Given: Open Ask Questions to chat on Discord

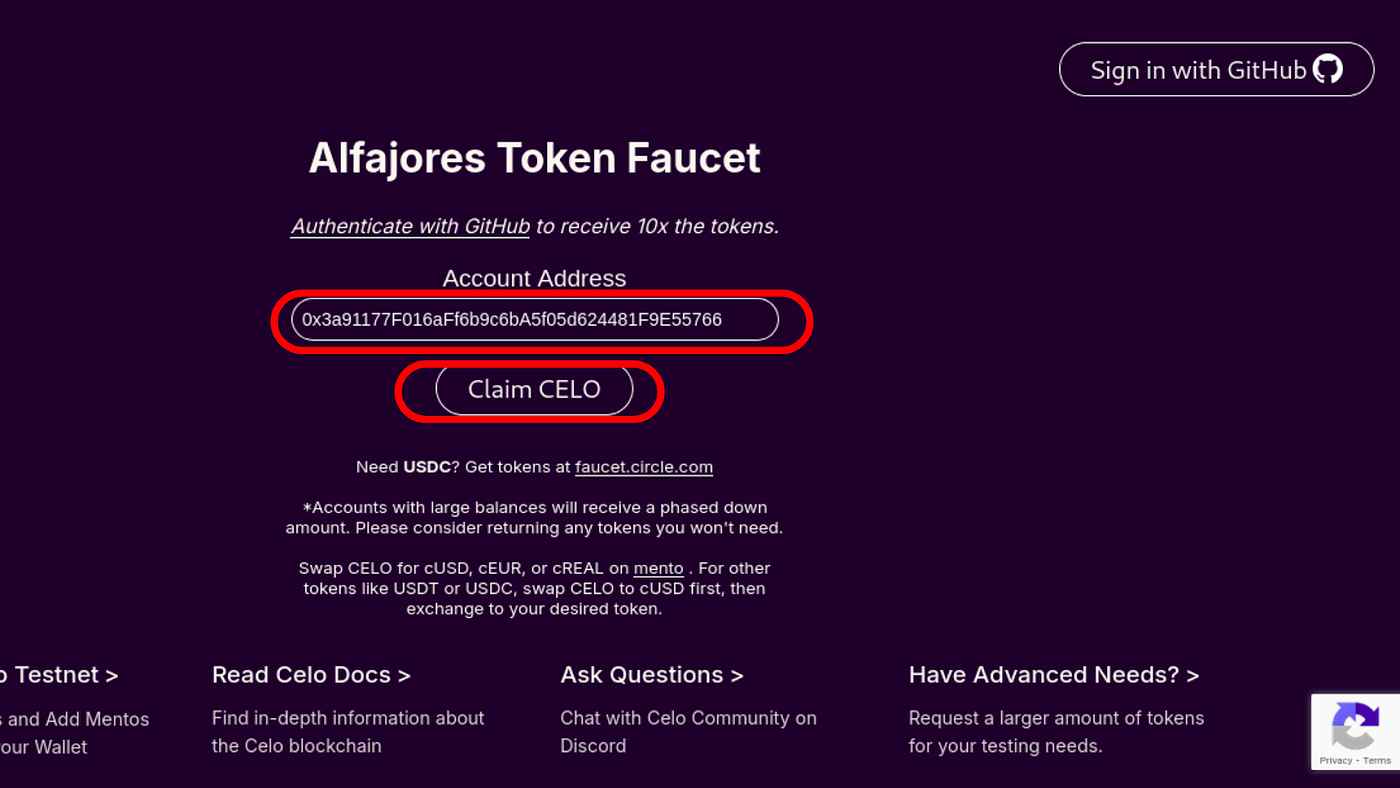Looking at the screenshot, I should coord(651,674).
